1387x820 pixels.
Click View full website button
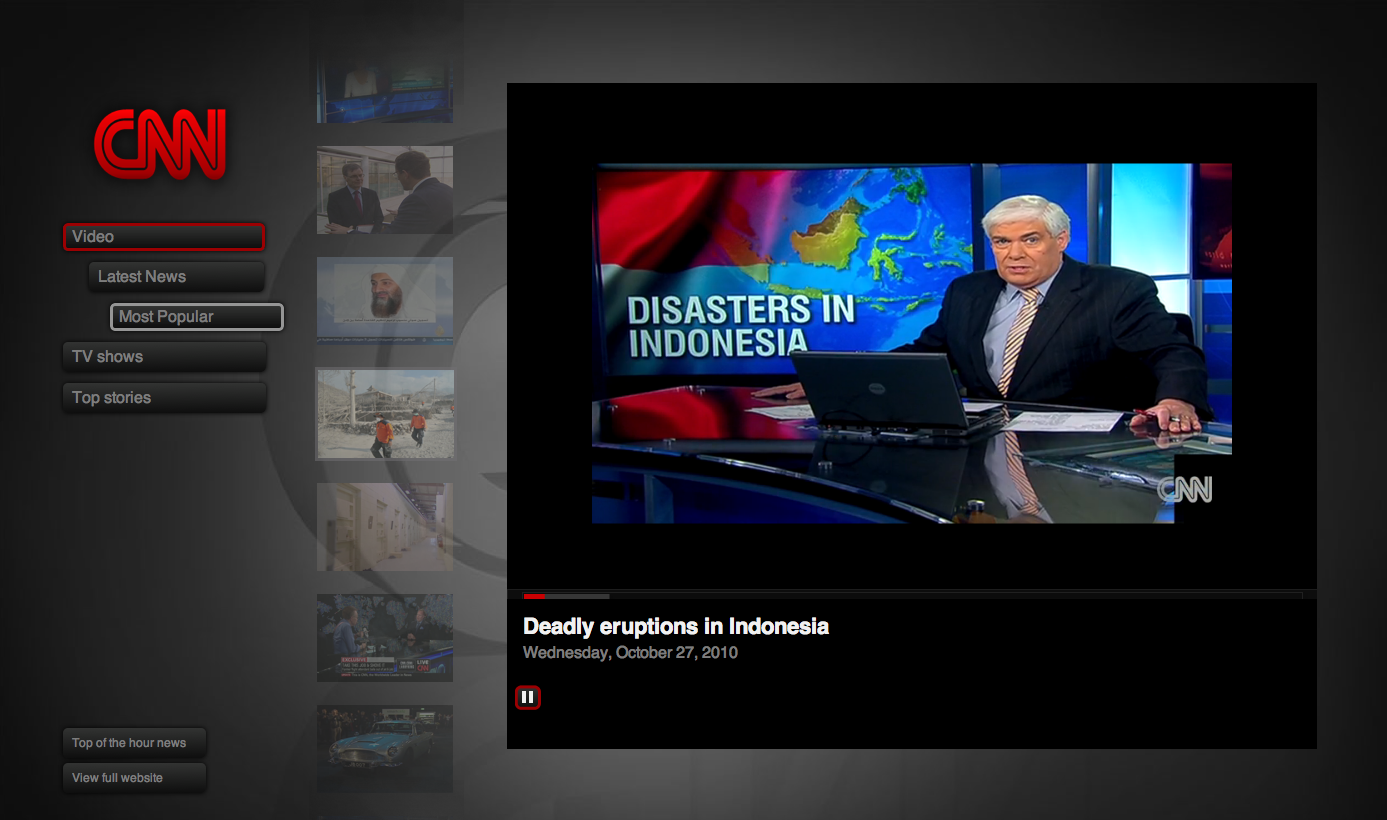134,777
